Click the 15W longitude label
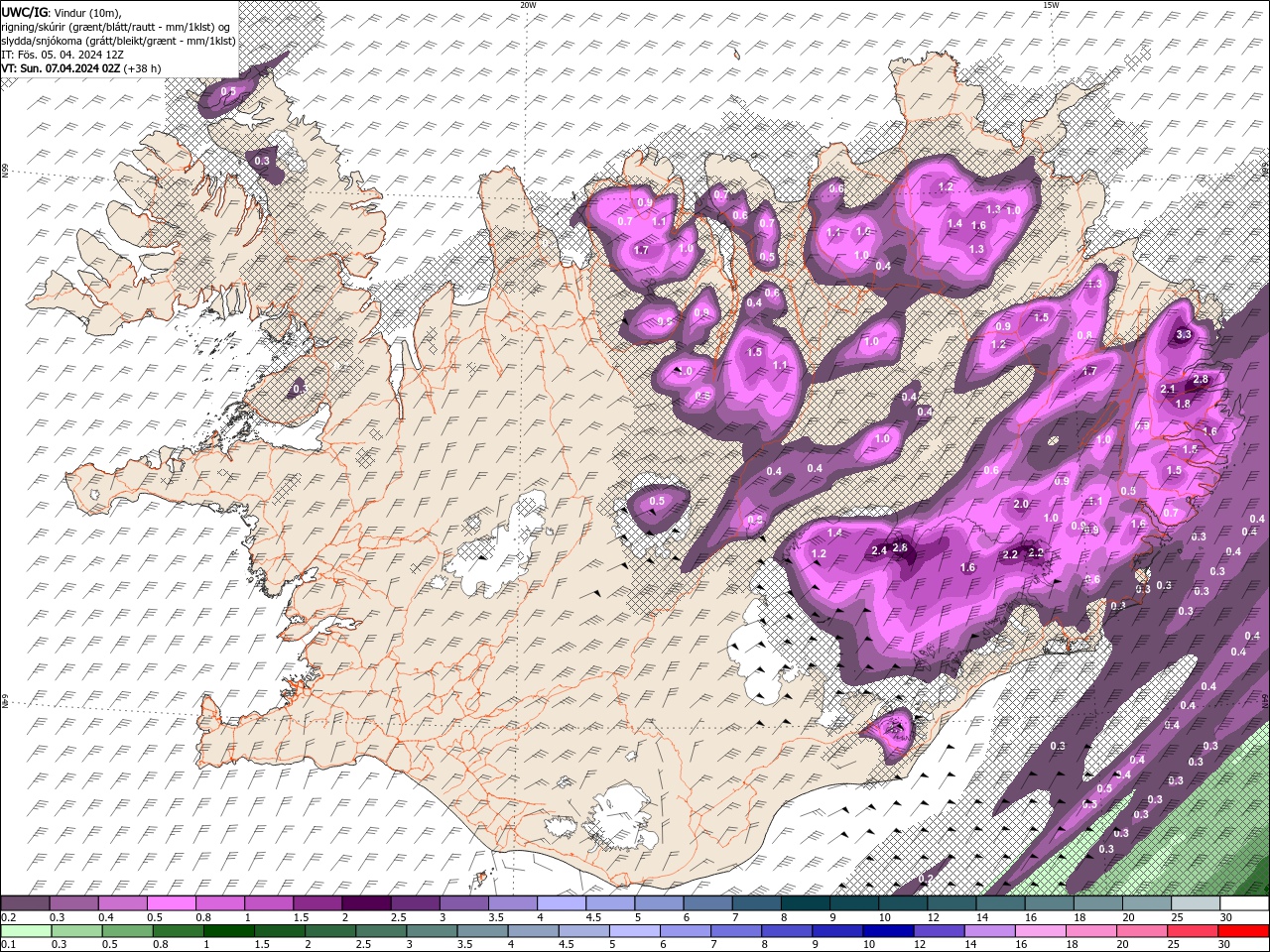 pyautogui.click(x=1051, y=5)
